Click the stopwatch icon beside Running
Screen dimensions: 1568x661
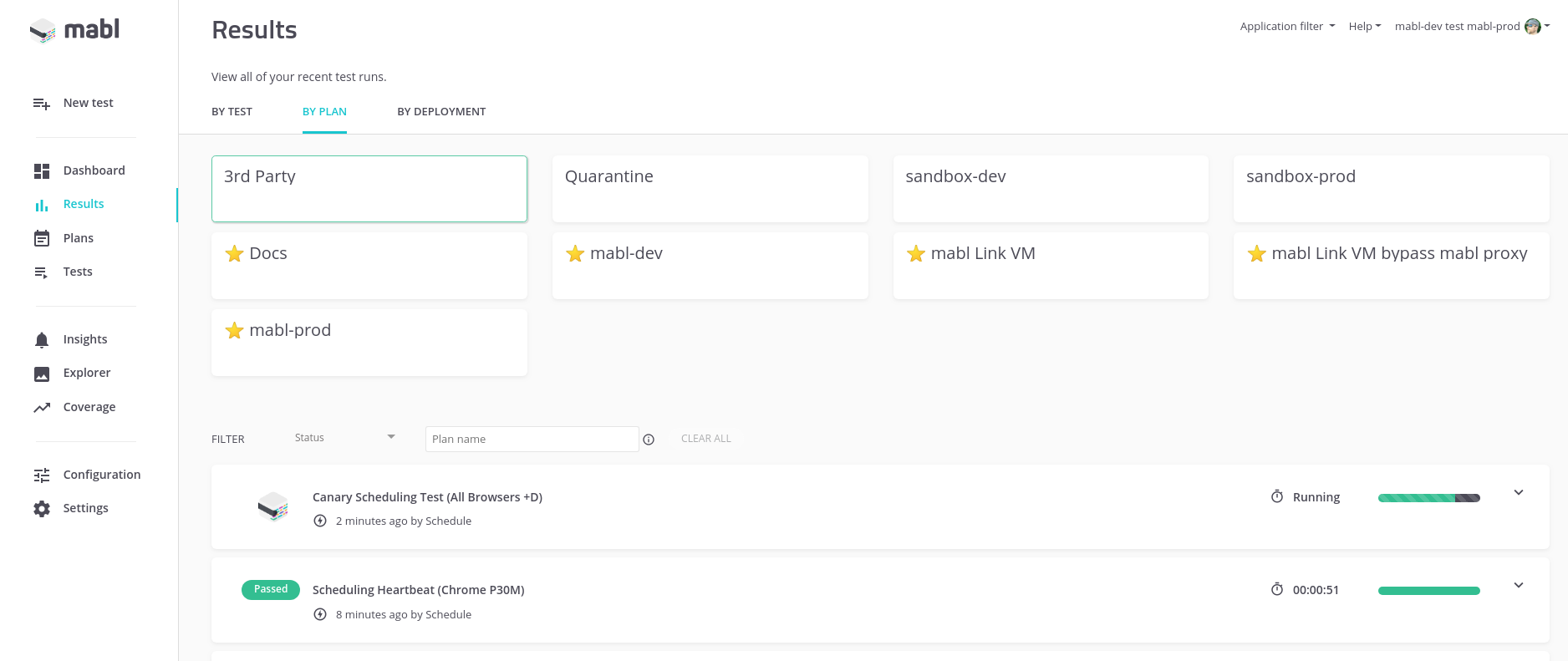click(1277, 496)
